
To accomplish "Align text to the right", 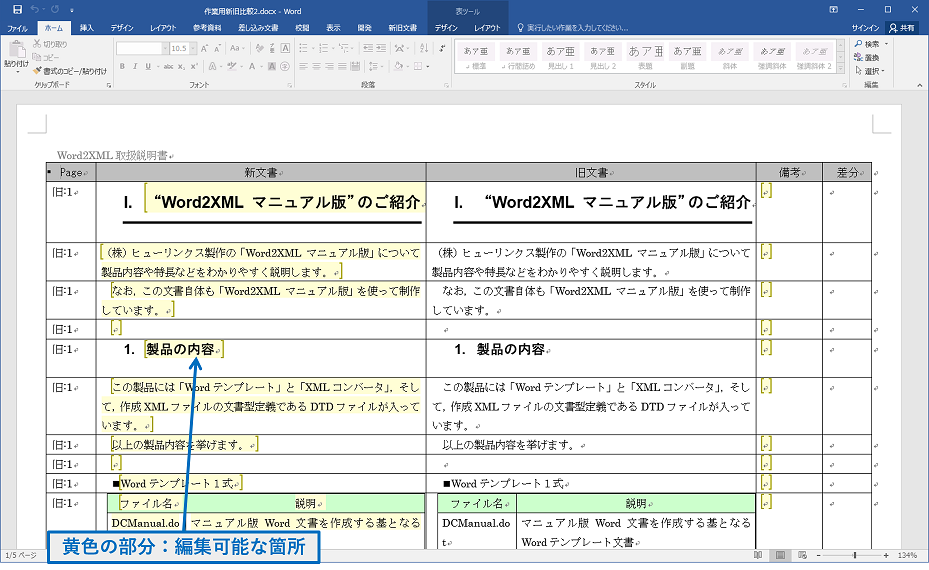I will click(329, 66).
